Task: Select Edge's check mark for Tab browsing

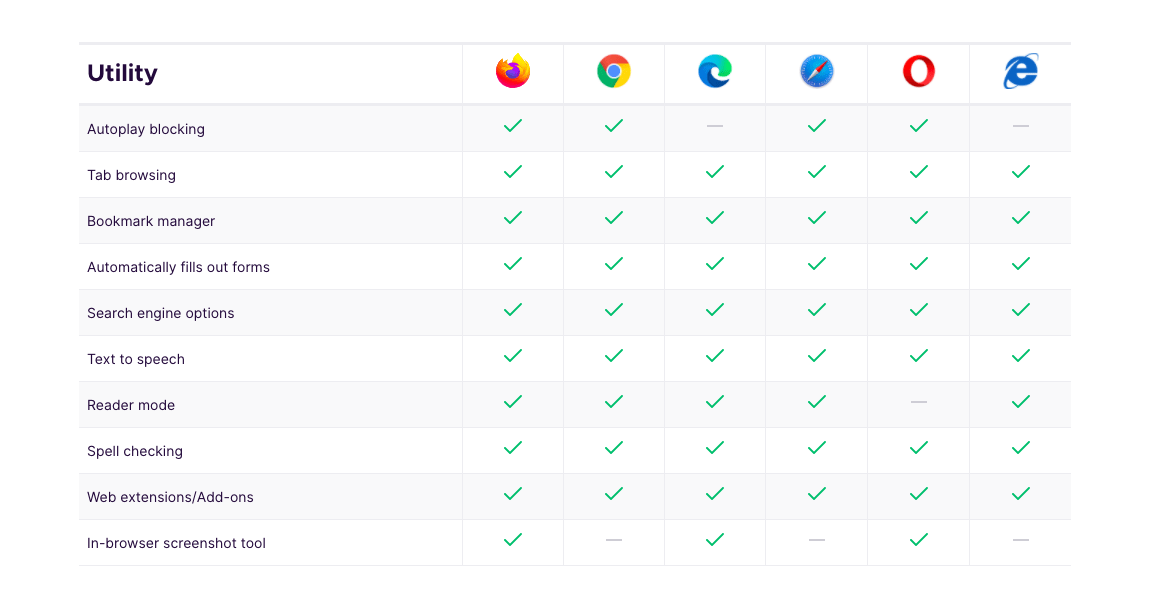Action: pyautogui.click(x=715, y=172)
